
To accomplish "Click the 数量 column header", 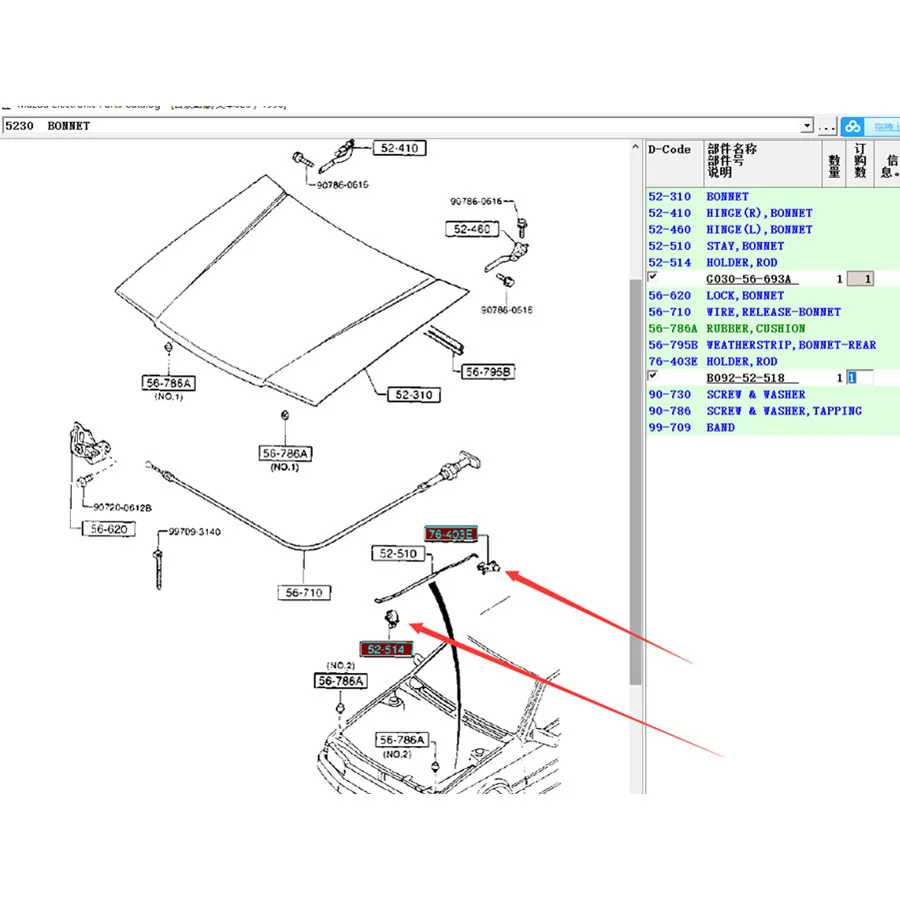I will (834, 163).
